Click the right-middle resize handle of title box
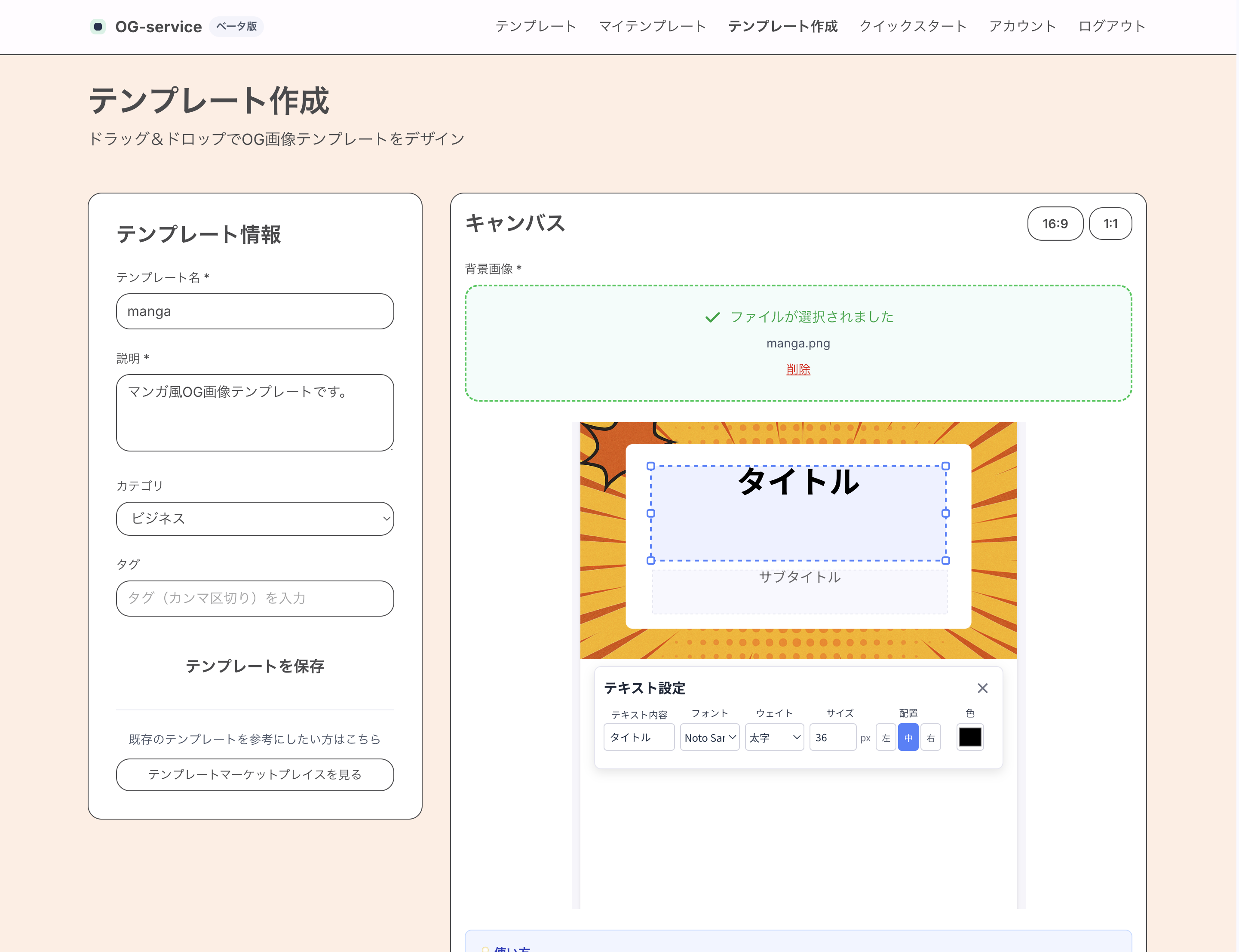 (x=945, y=513)
